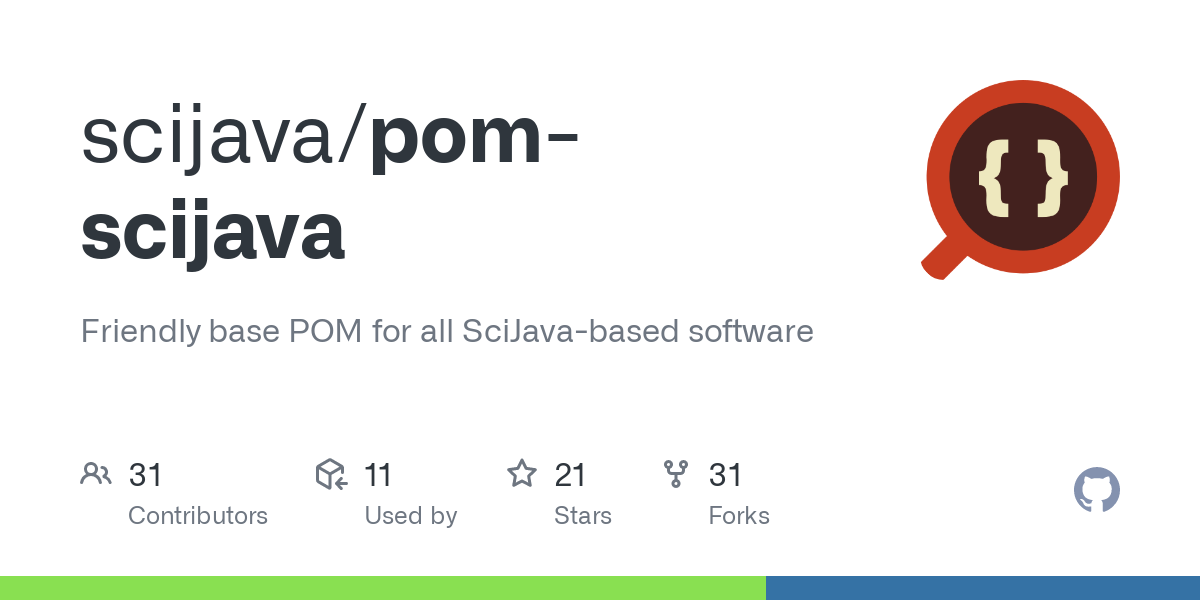Viewport: 1200px width, 600px height.
Task: Click the Used by package icon
Action: pos(331,473)
